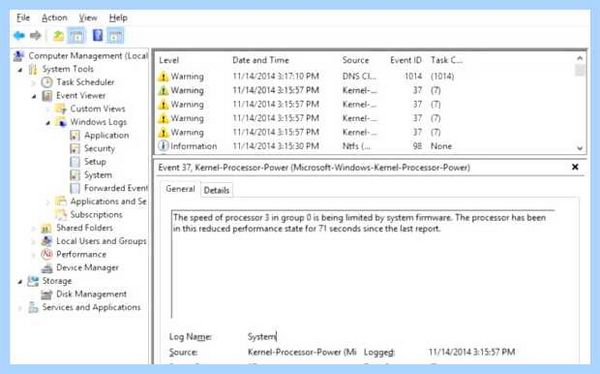Click the Application log icon

[x=75, y=136]
